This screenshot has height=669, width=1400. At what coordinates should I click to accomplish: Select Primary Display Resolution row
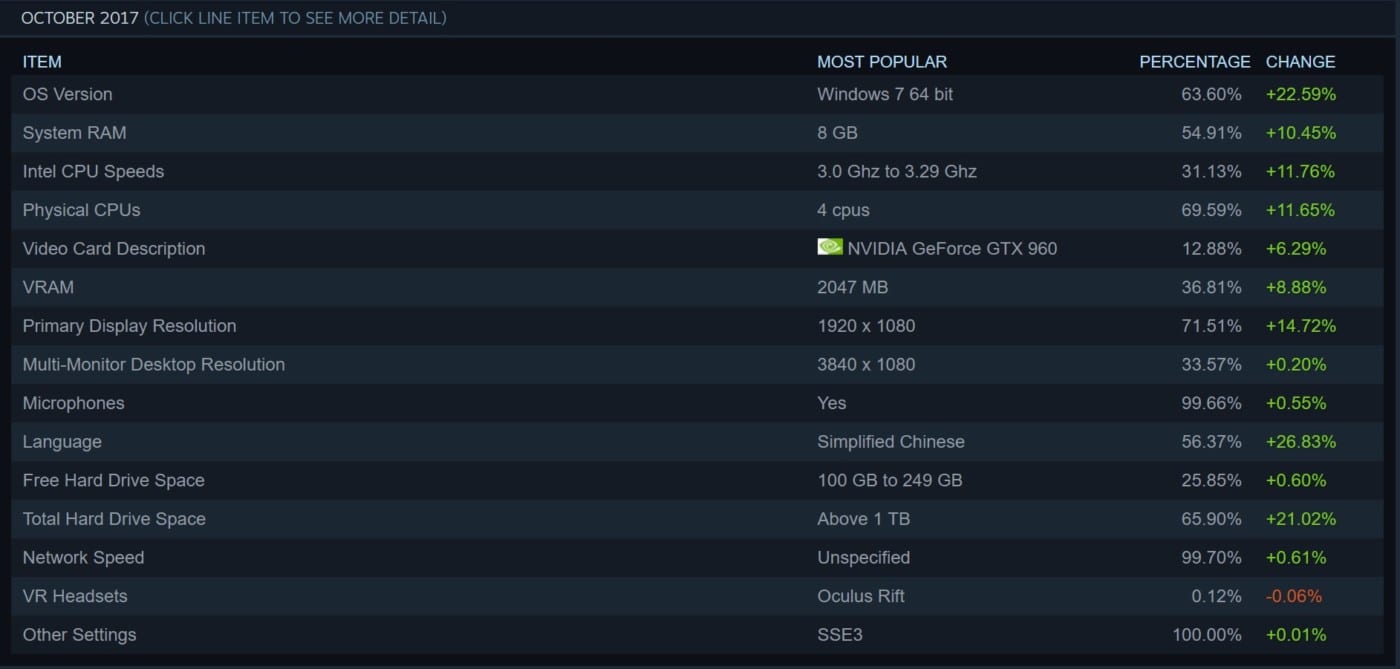tap(130, 326)
